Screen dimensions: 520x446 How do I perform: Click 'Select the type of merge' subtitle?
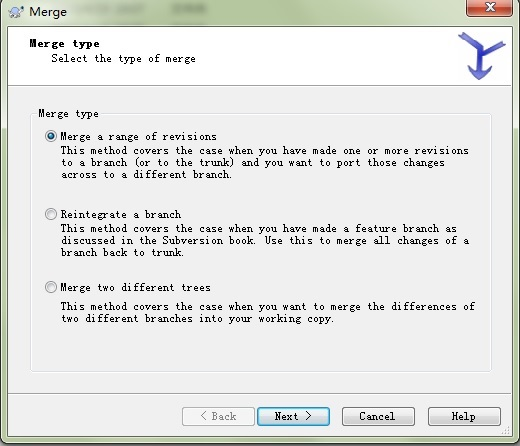(123, 59)
